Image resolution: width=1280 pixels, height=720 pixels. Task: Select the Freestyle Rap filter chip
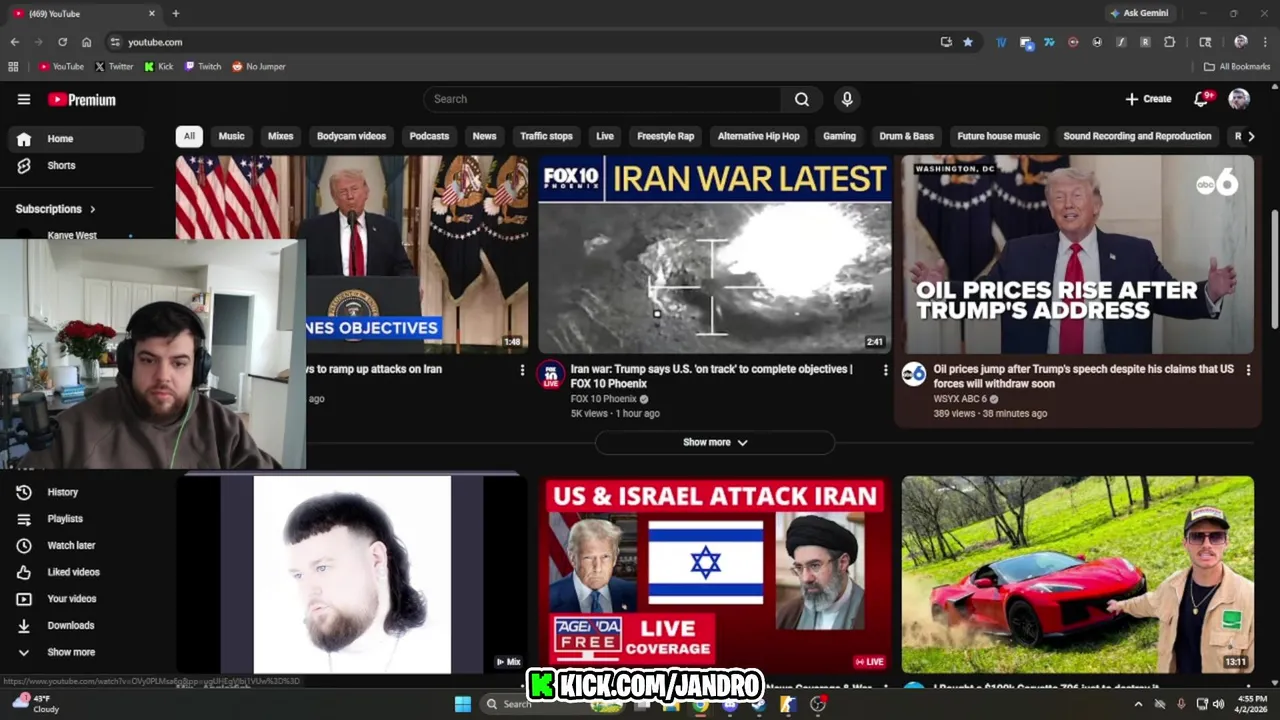[x=665, y=136]
